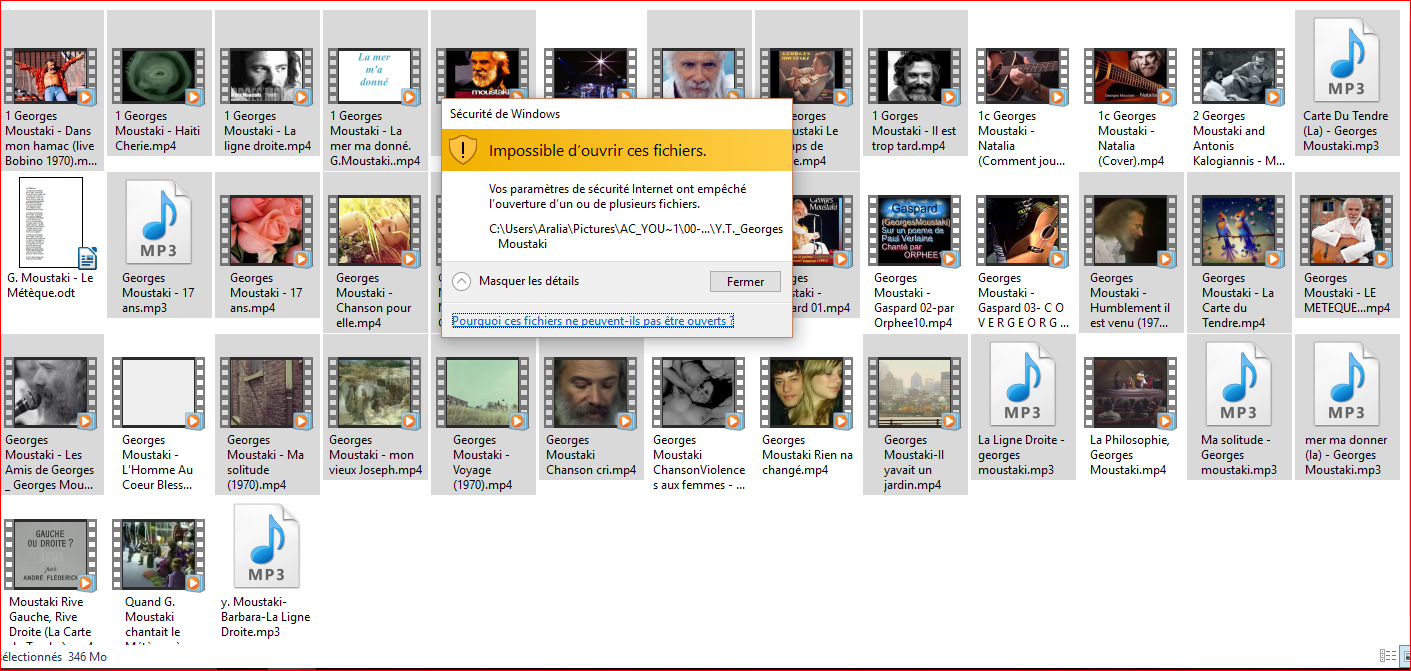Select Moustaki and Antonis Kalogiannis video
Image resolution: width=1411 pixels, height=671 pixels.
(1238, 77)
